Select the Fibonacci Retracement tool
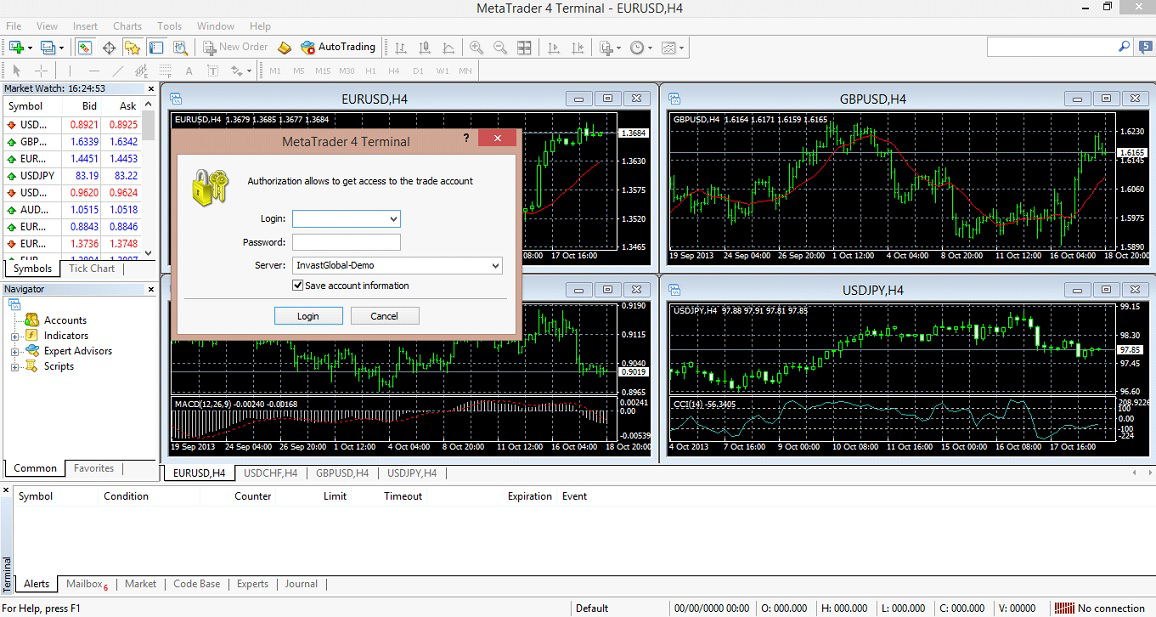Viewport: 1156px width, 617px height. pos(165,71)
